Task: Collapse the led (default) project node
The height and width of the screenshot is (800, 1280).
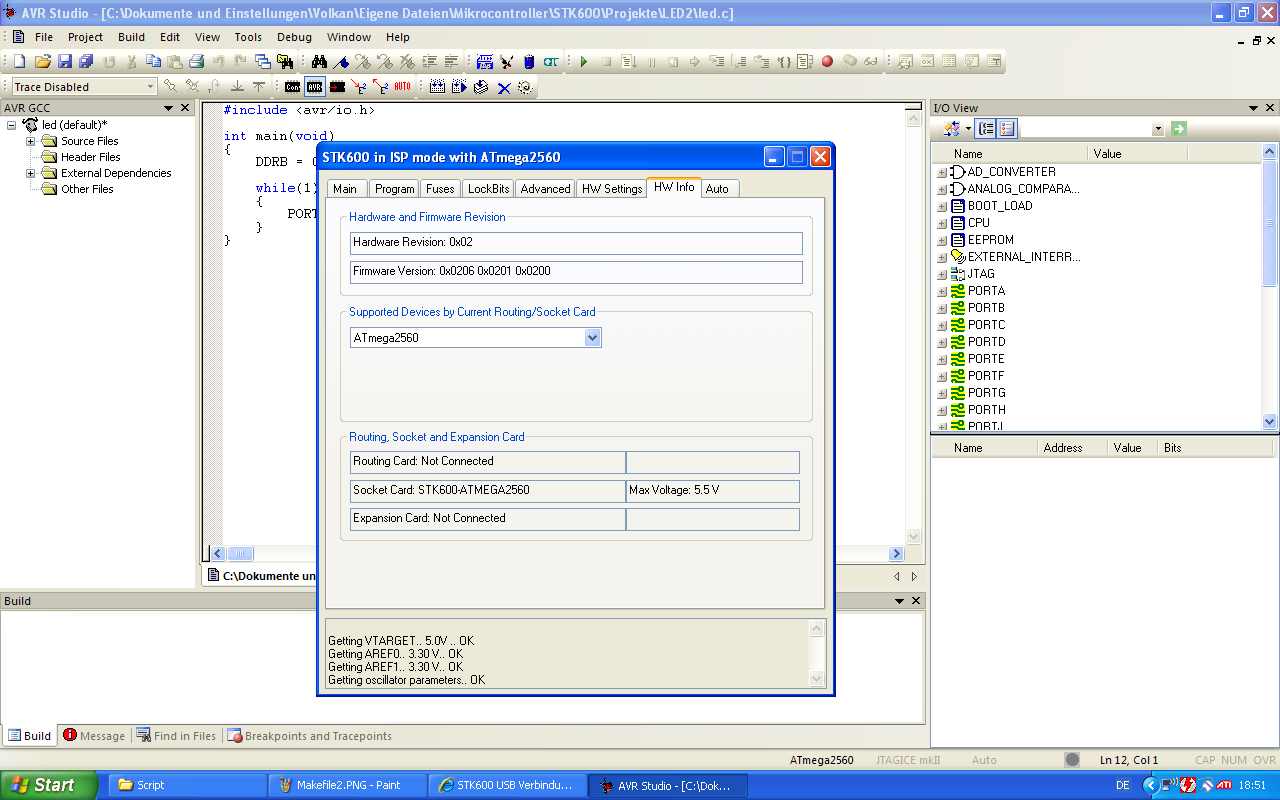Action: tap(12, 125)
